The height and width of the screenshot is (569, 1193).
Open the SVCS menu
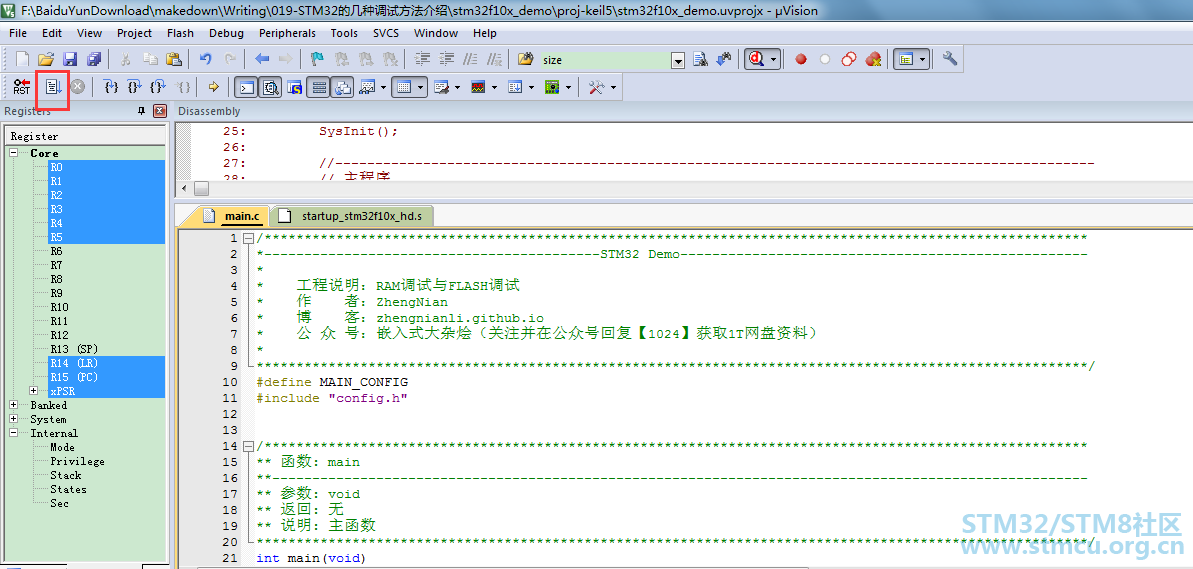[x=386, y=33]
